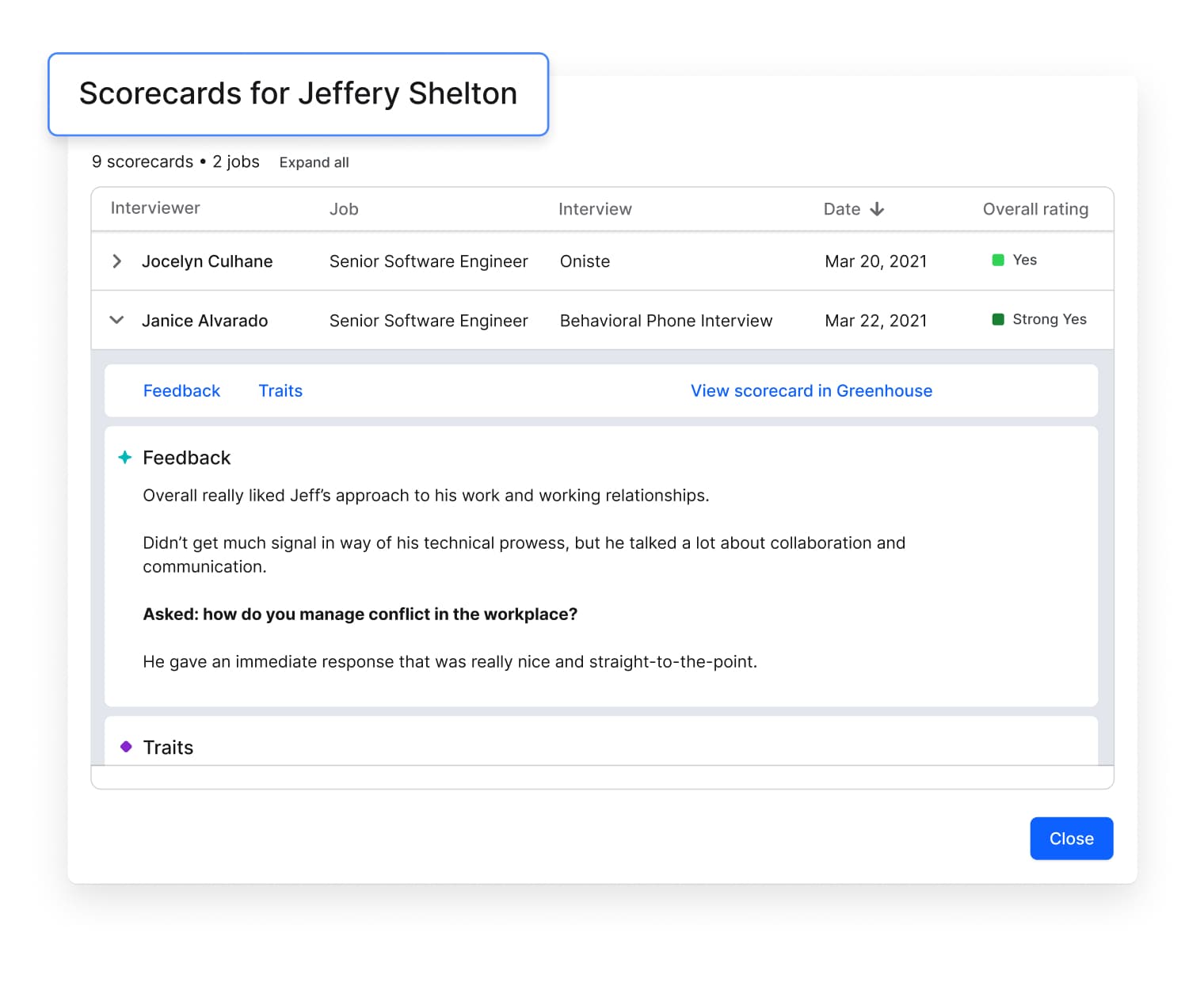Click the teal sparkle Feedback icon

pos(125,458)
